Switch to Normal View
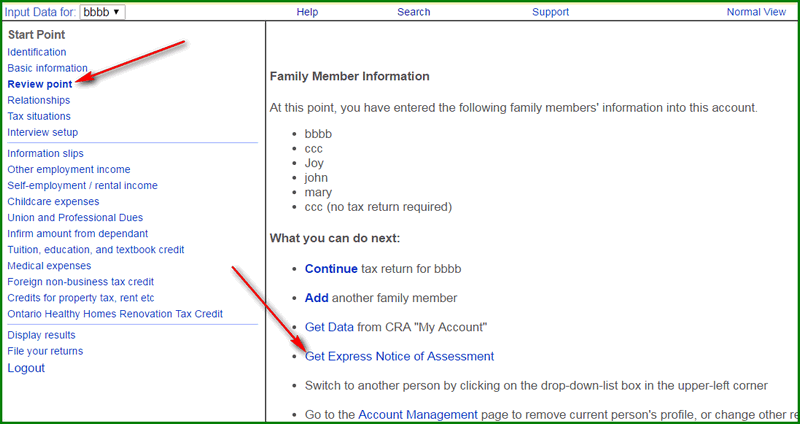800x424 pixels. click(756, 12)
